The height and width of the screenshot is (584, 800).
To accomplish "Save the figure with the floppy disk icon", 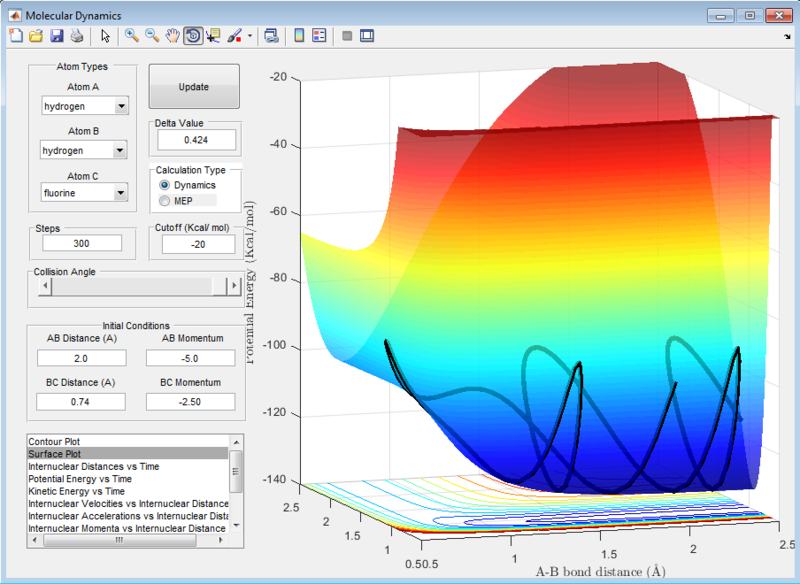I will coord(56,35).
